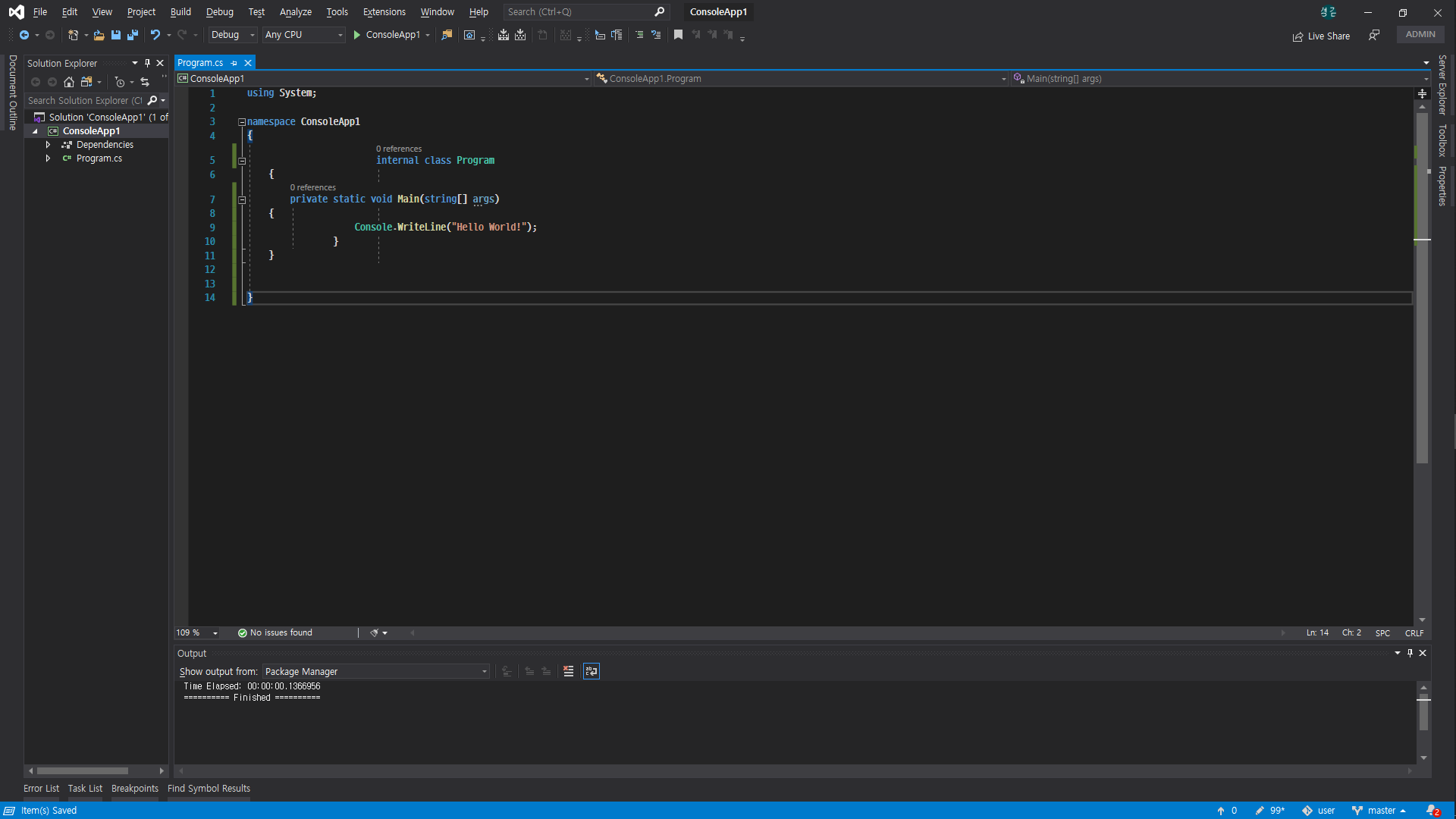
Task: Open the Tools menu
Action: 337,11
